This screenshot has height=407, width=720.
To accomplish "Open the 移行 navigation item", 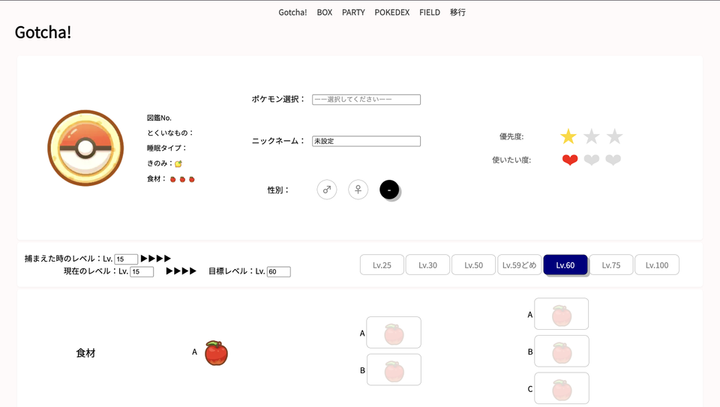I will 457,12.
